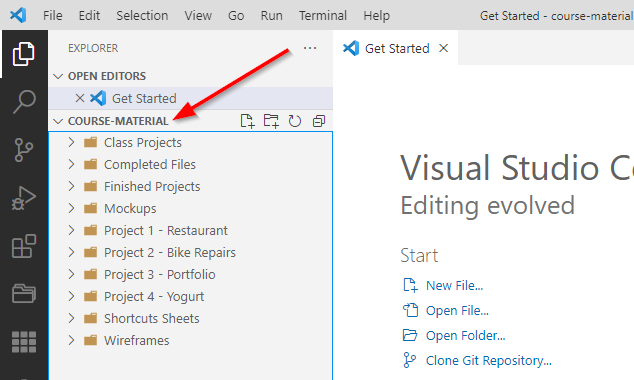Image resolution: width=634 pixels, height=380 pixels.
Task: Open the Help menu
Action: 376,15
